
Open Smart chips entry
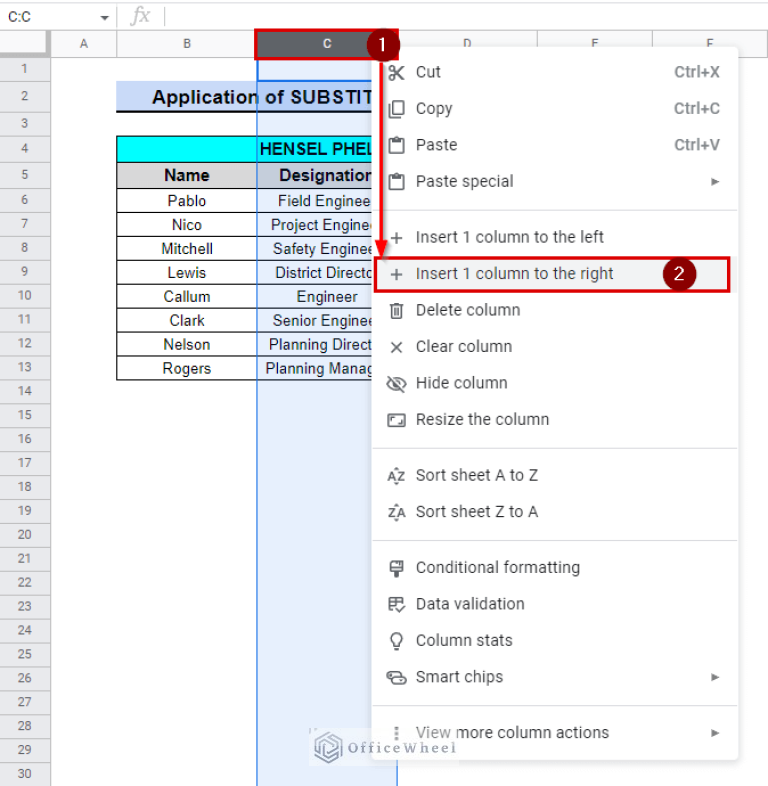(555, 677)
